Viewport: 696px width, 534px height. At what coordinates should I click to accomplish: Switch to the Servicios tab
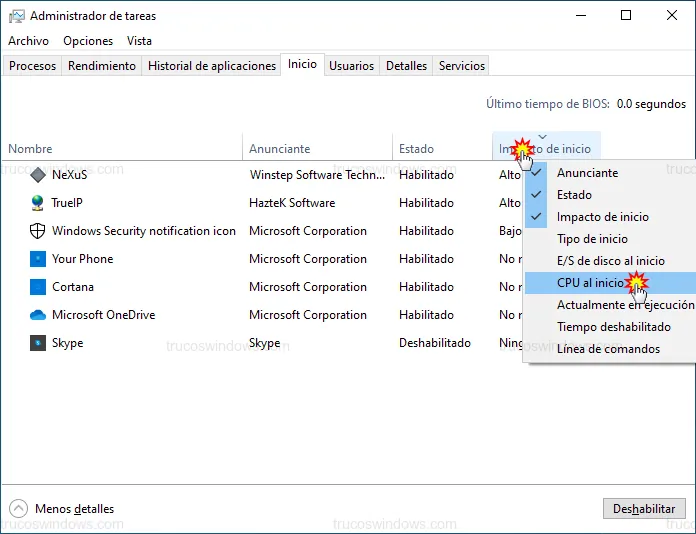pyautogui.click(x=461, y=66)
